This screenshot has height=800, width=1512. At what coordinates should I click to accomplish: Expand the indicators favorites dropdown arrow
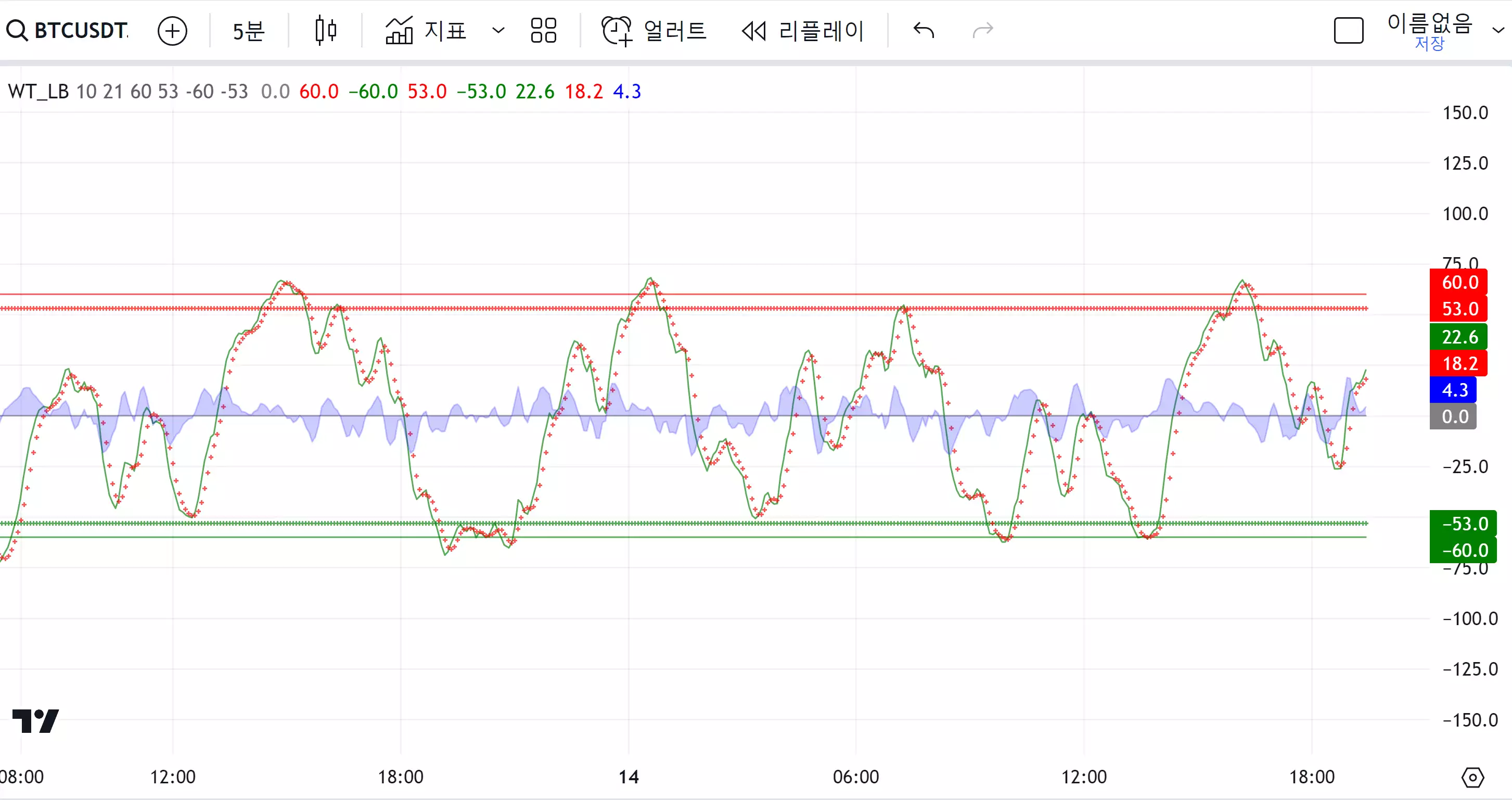[498, 31]
